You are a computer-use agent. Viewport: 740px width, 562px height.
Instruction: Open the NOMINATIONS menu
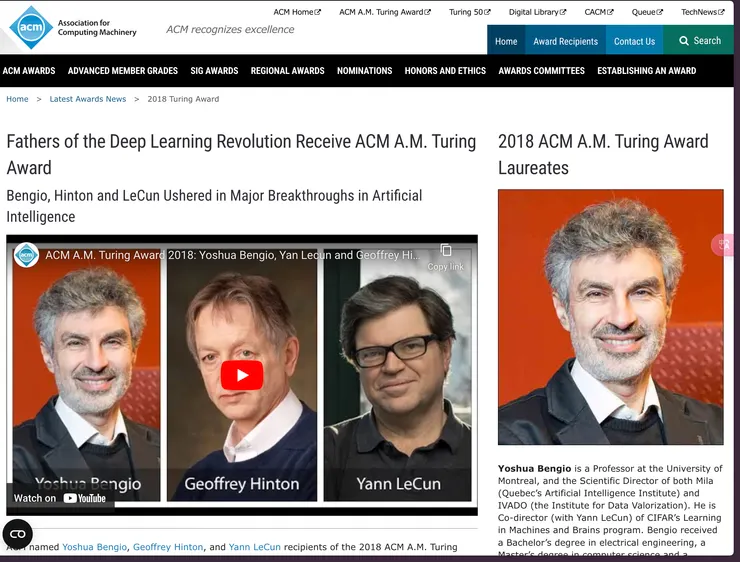364,71
